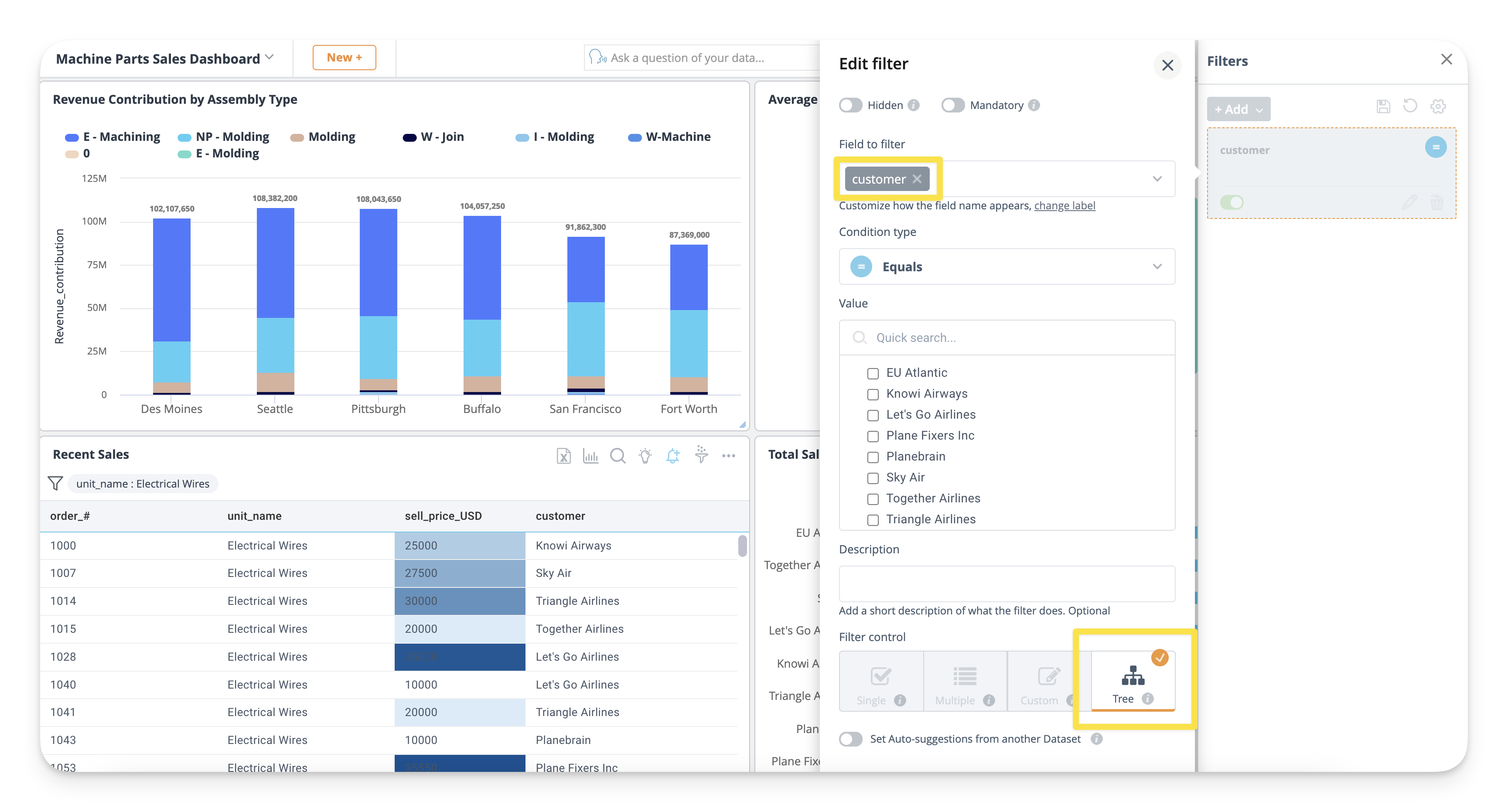Click the bell alert icon in Recent Sales
Screen dimensions: 1508x812
pos(672,455)
